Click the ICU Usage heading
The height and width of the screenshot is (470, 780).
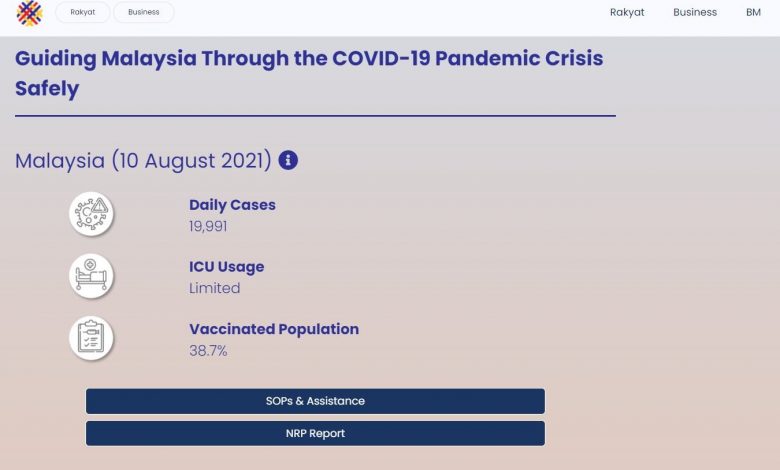click(x=226, y=267)
